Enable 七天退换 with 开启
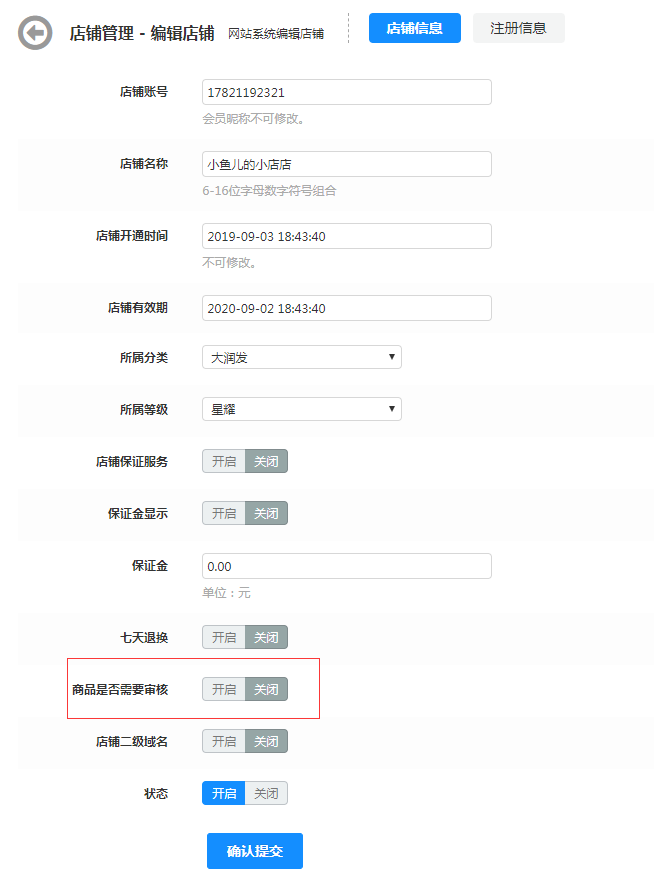The height and width of the screenshot is (873, 654). (224, 637)
